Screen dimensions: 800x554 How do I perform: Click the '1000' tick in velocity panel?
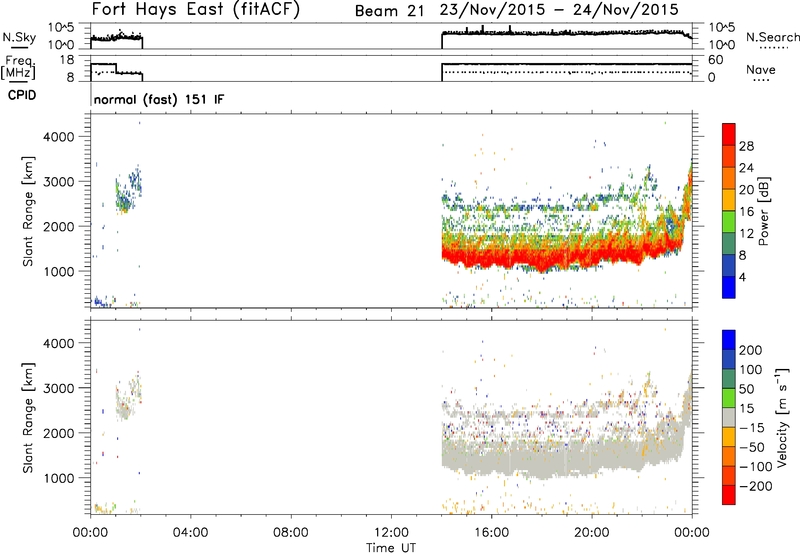pyautogui.click(x=59, y=478)
